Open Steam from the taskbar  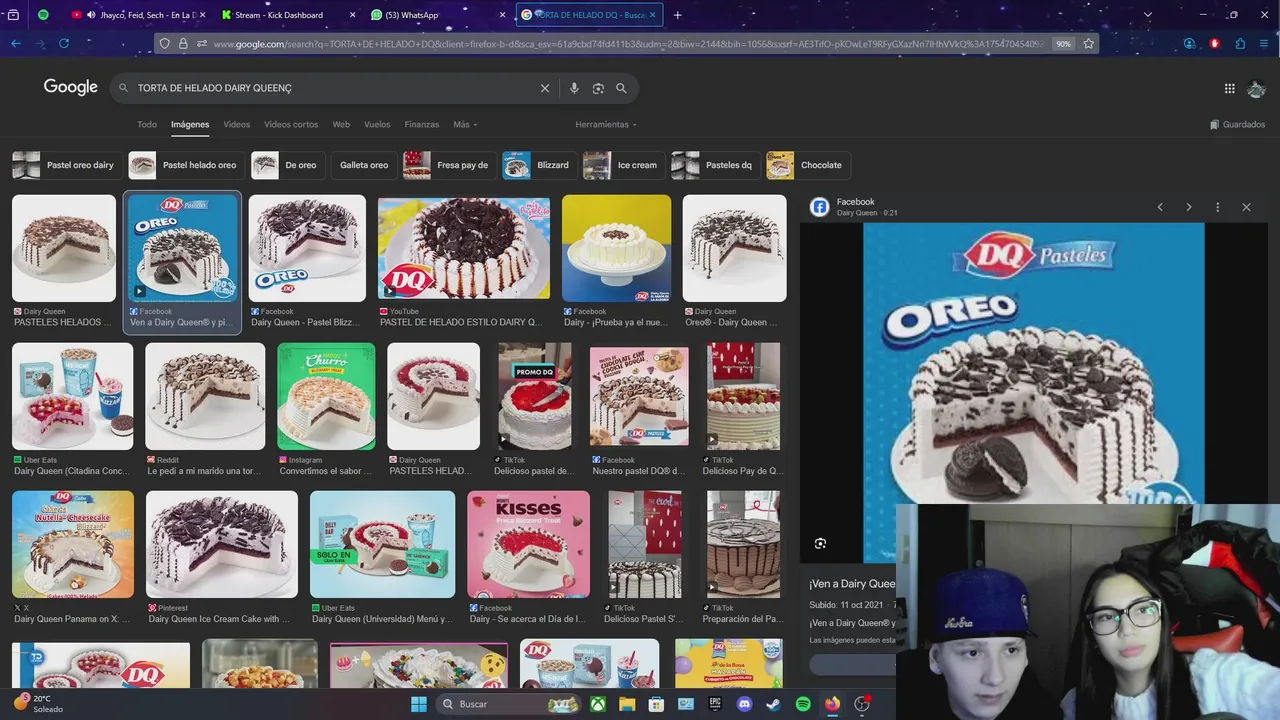coord(773,704)
